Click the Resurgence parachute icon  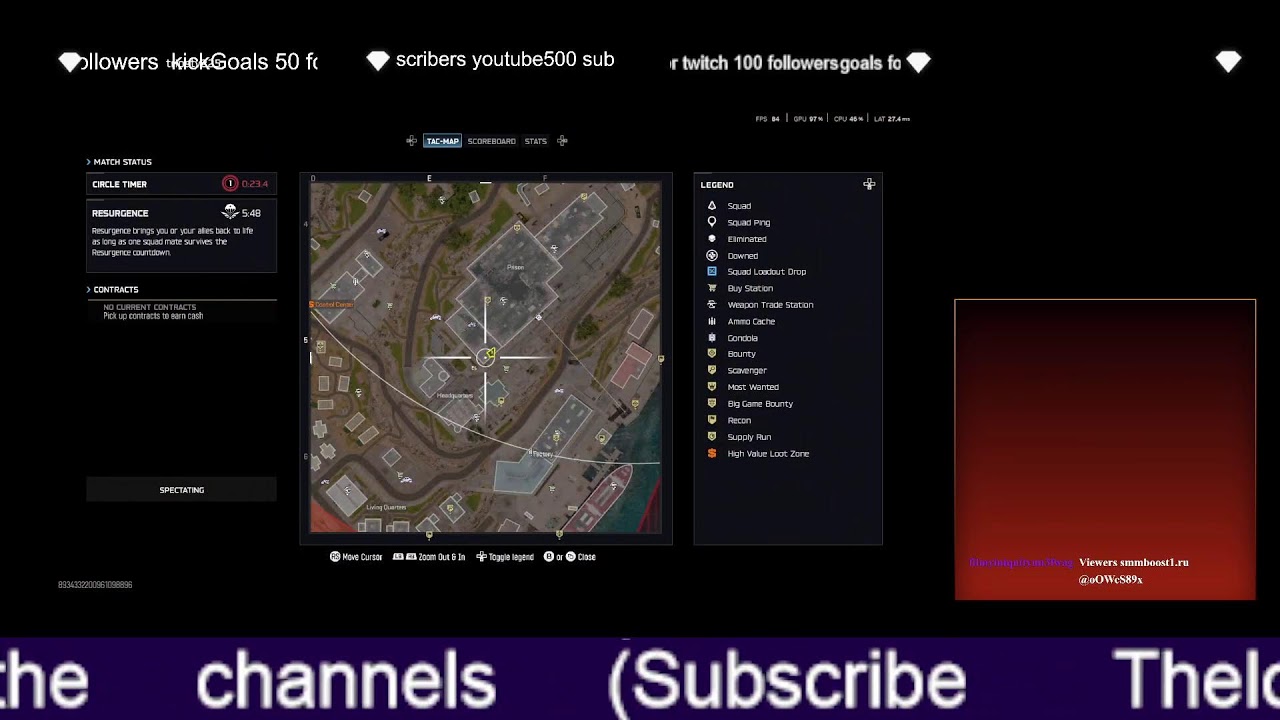(x=230, y=212)
